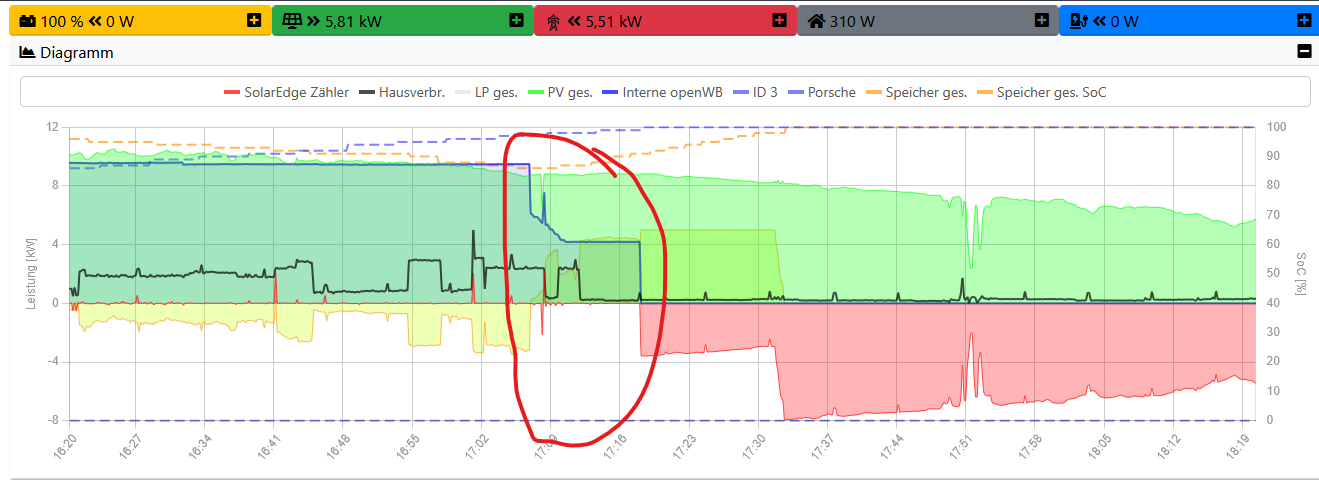Click the battery icon in yellow card
Screen dimensions: 1319x480
[26, 20]
